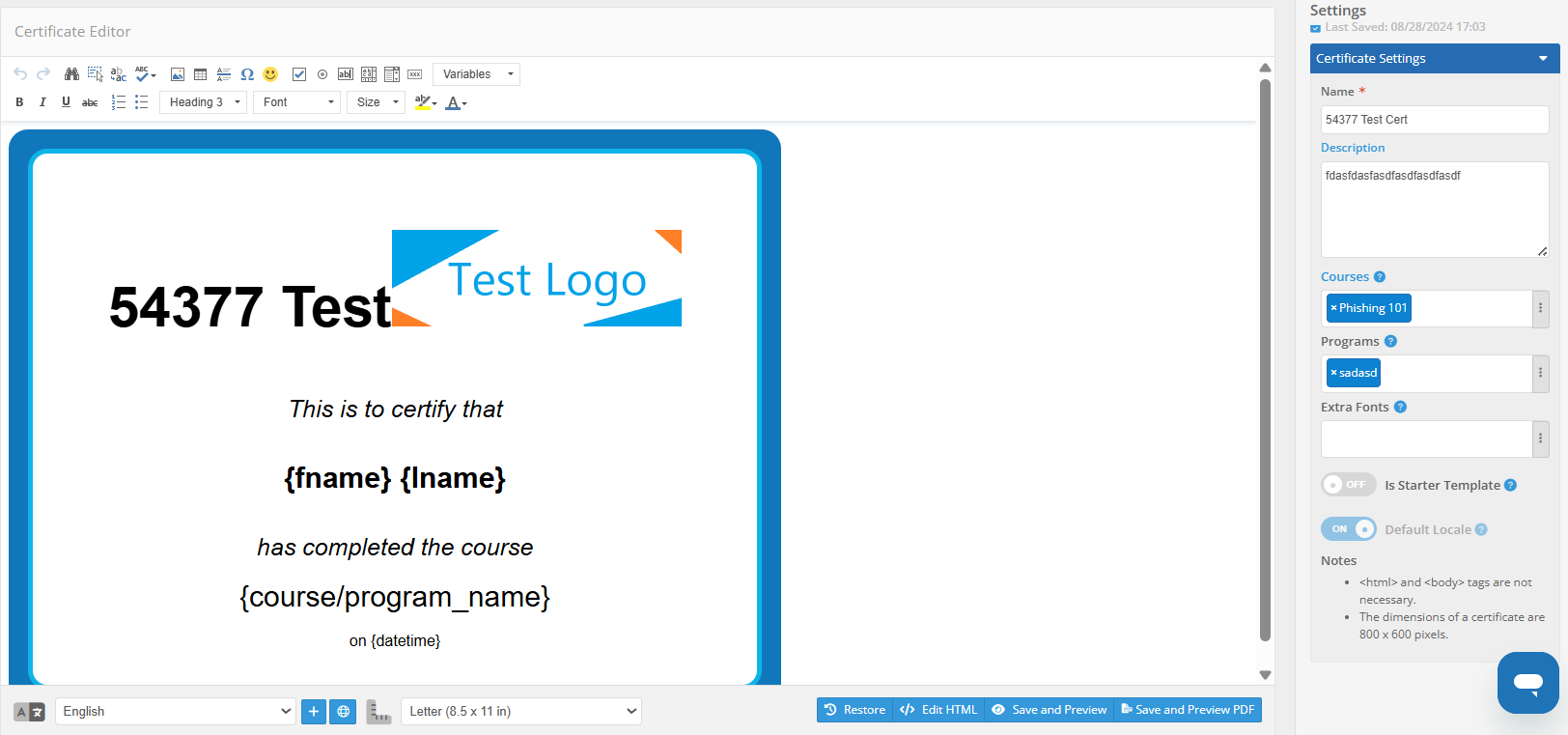Click the blue plus add-locale button

click(314, 712)
